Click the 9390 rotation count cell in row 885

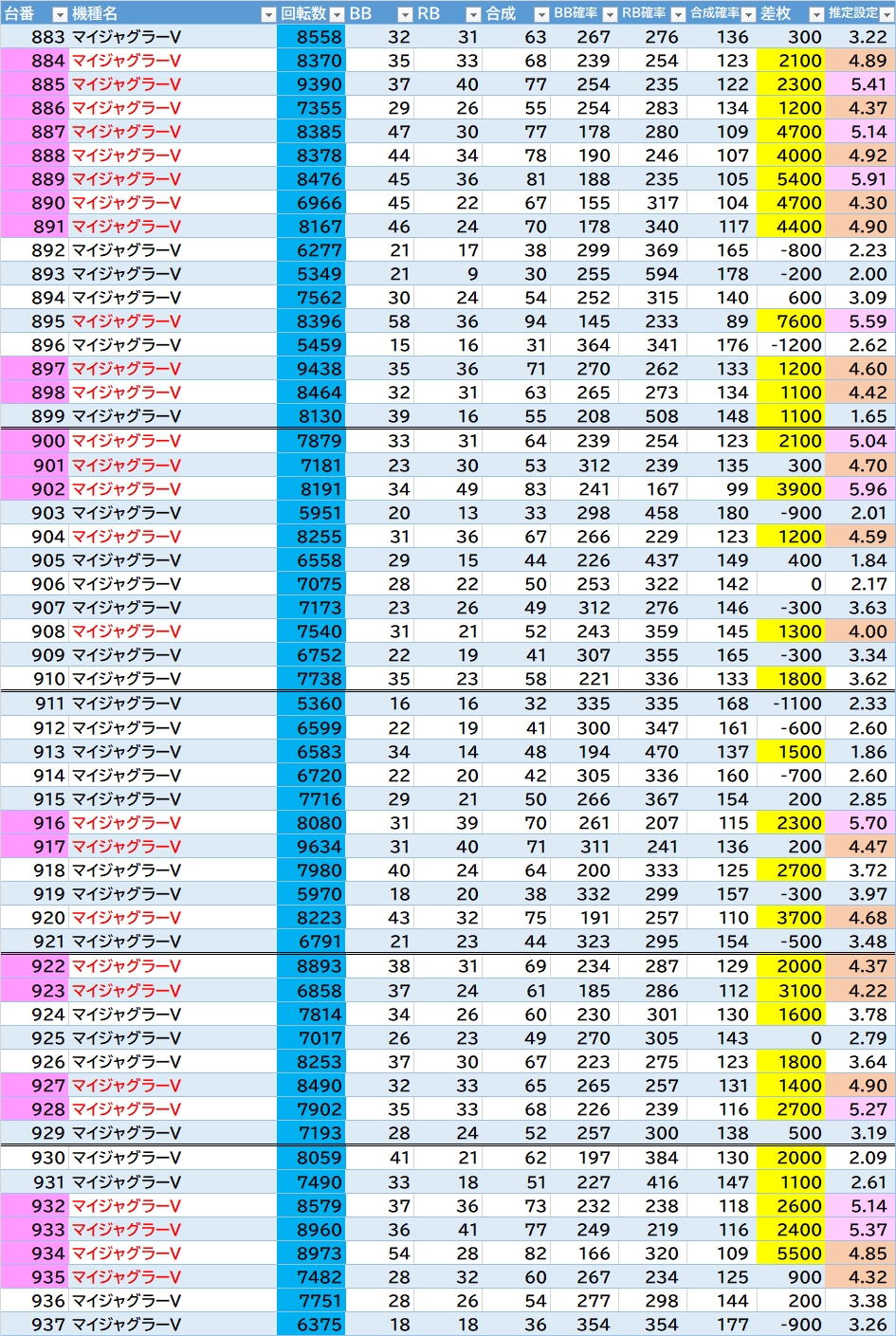(x=311, y=84)
